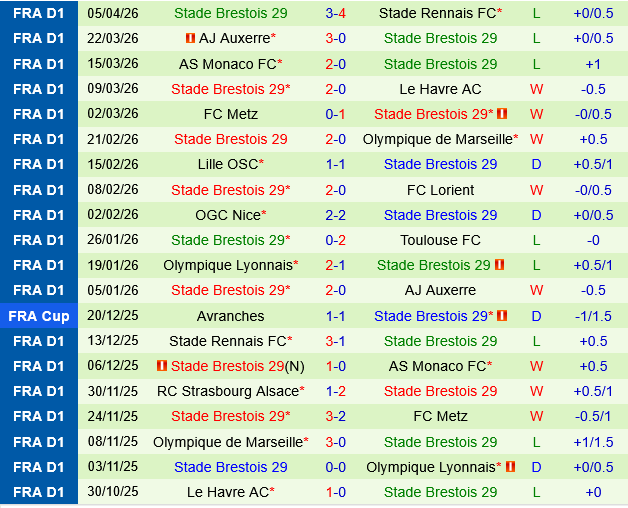This screenshot has height=508, width=628.
Task: Click red card icon in the Avranches cup row
Action: [502, 316]
